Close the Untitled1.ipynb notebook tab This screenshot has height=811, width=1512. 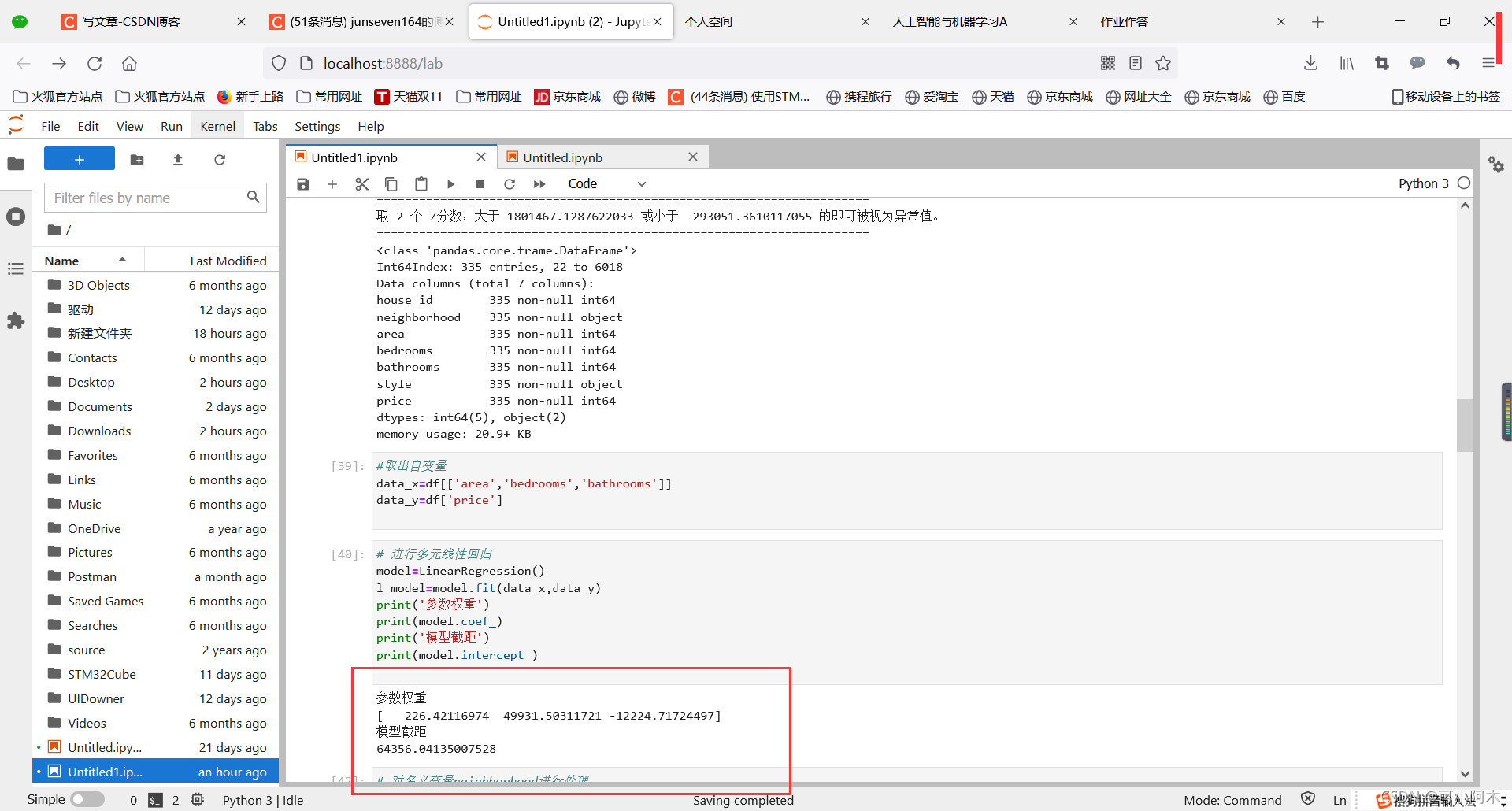(x=481, y=157)
